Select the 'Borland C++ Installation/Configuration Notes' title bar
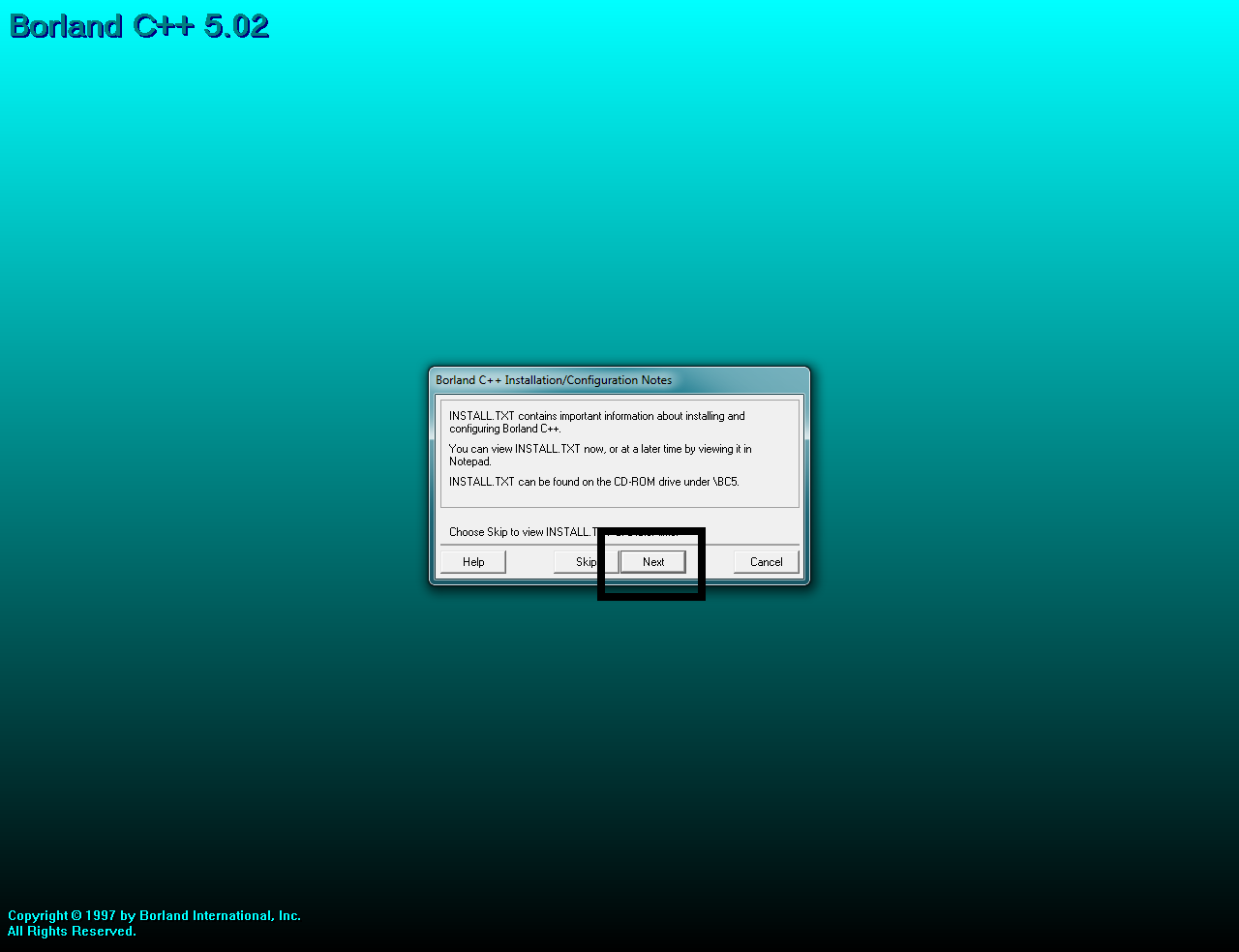The image size is (1239, 952). pyautogui.click(x=619, y=380)
